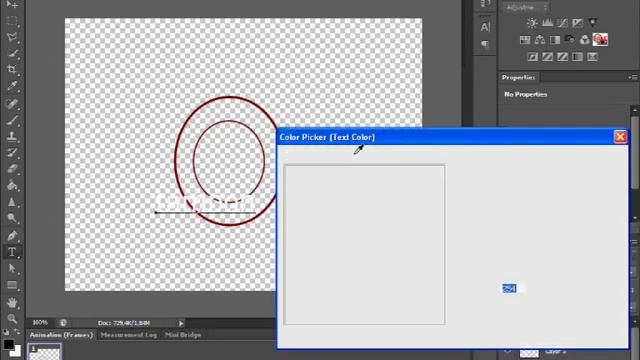Image resolution: width=640 pixels, height=360 pixels.
Task: Select the Rectangle shape tool
Action: click(12, 285)
